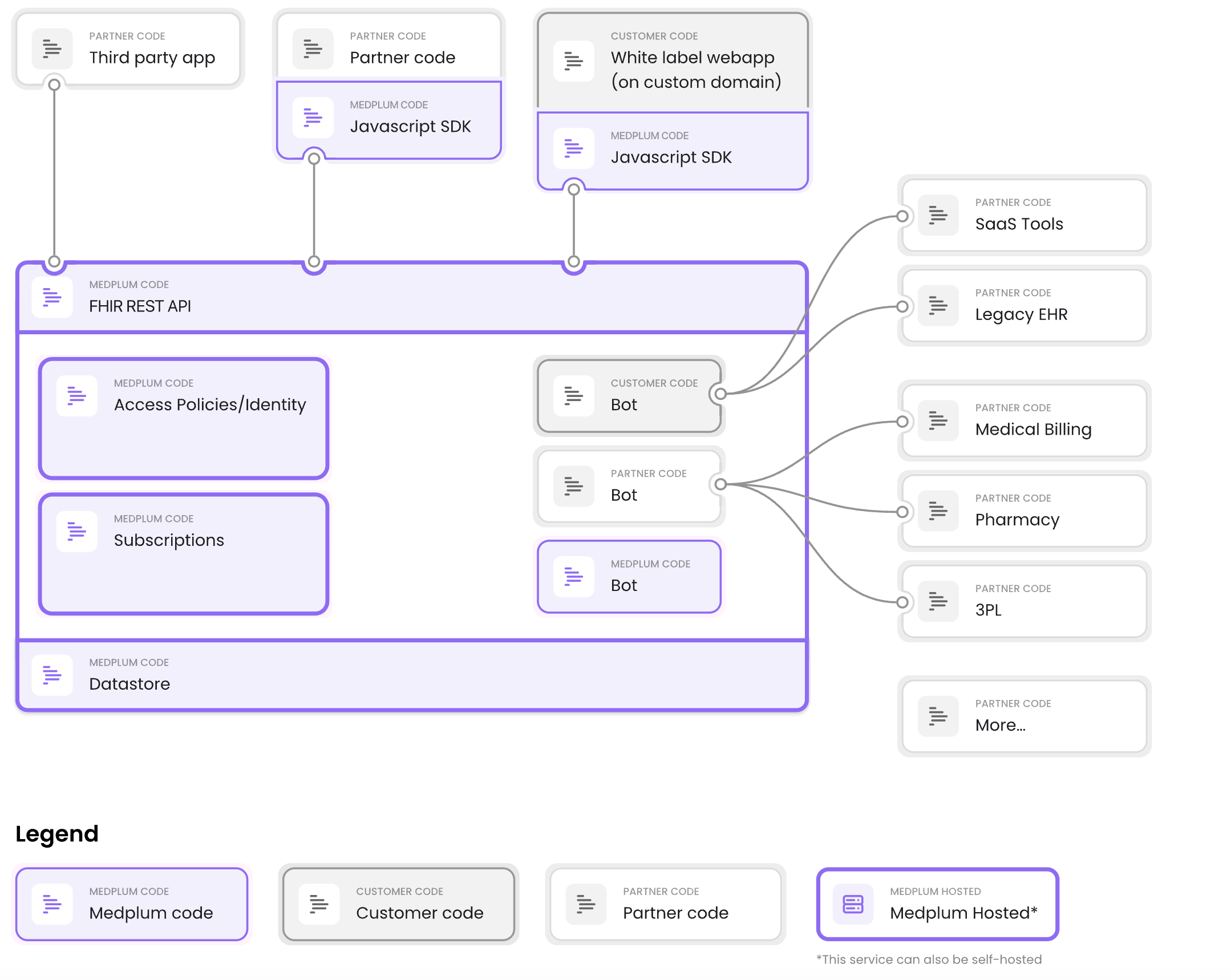Select the 'More...' label
1231x980 pixels.
click(x=1001, y=725)
